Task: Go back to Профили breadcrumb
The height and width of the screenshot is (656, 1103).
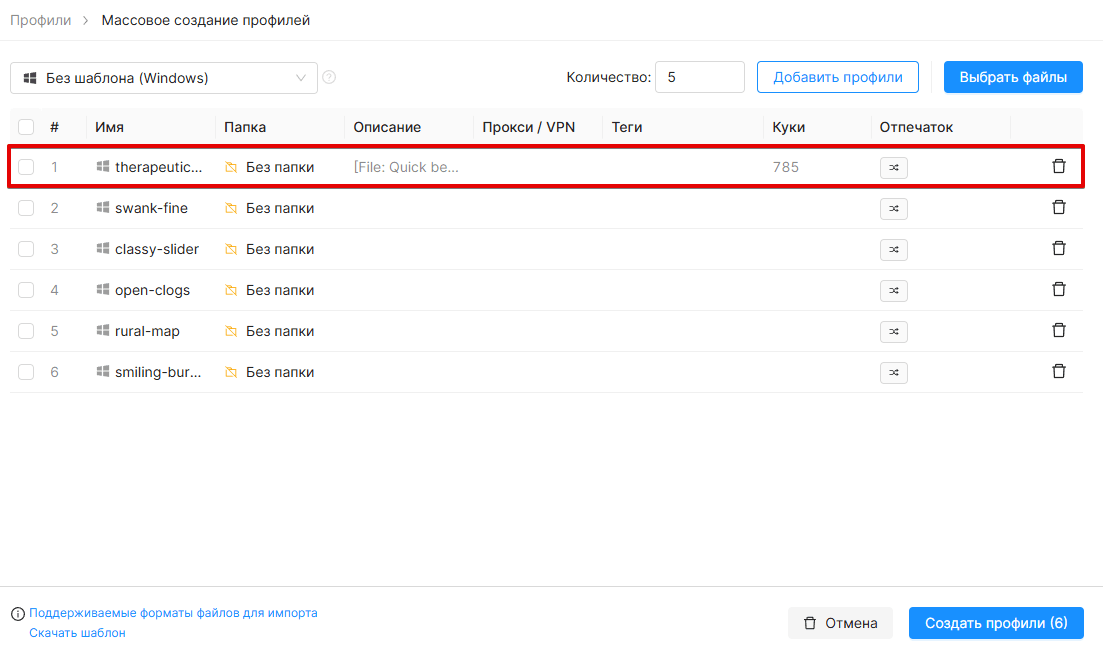Action: pyautogui.click(x=41, y=20)
